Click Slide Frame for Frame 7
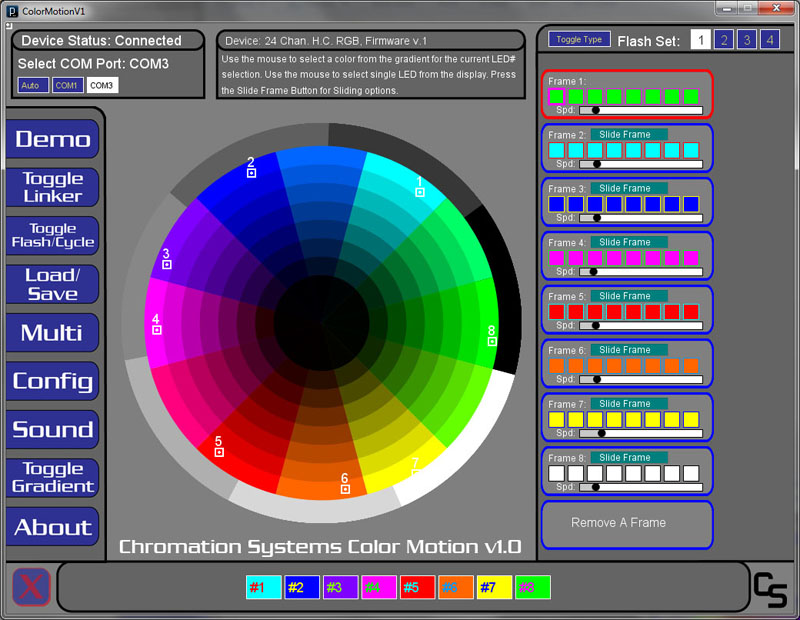 point(629,404)
